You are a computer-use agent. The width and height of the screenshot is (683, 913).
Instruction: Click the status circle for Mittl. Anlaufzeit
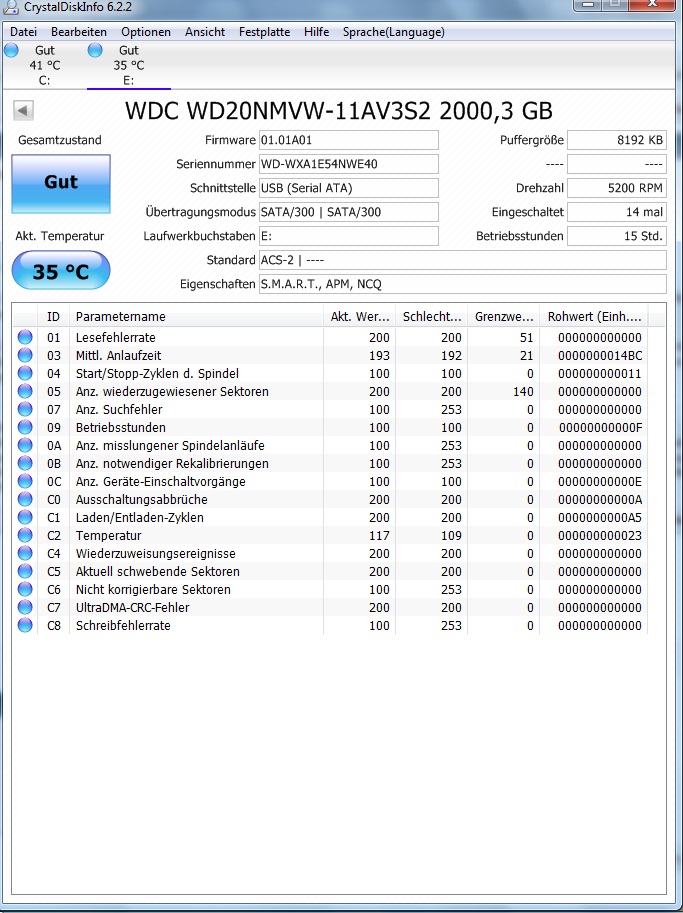click(x=25, y=356)
